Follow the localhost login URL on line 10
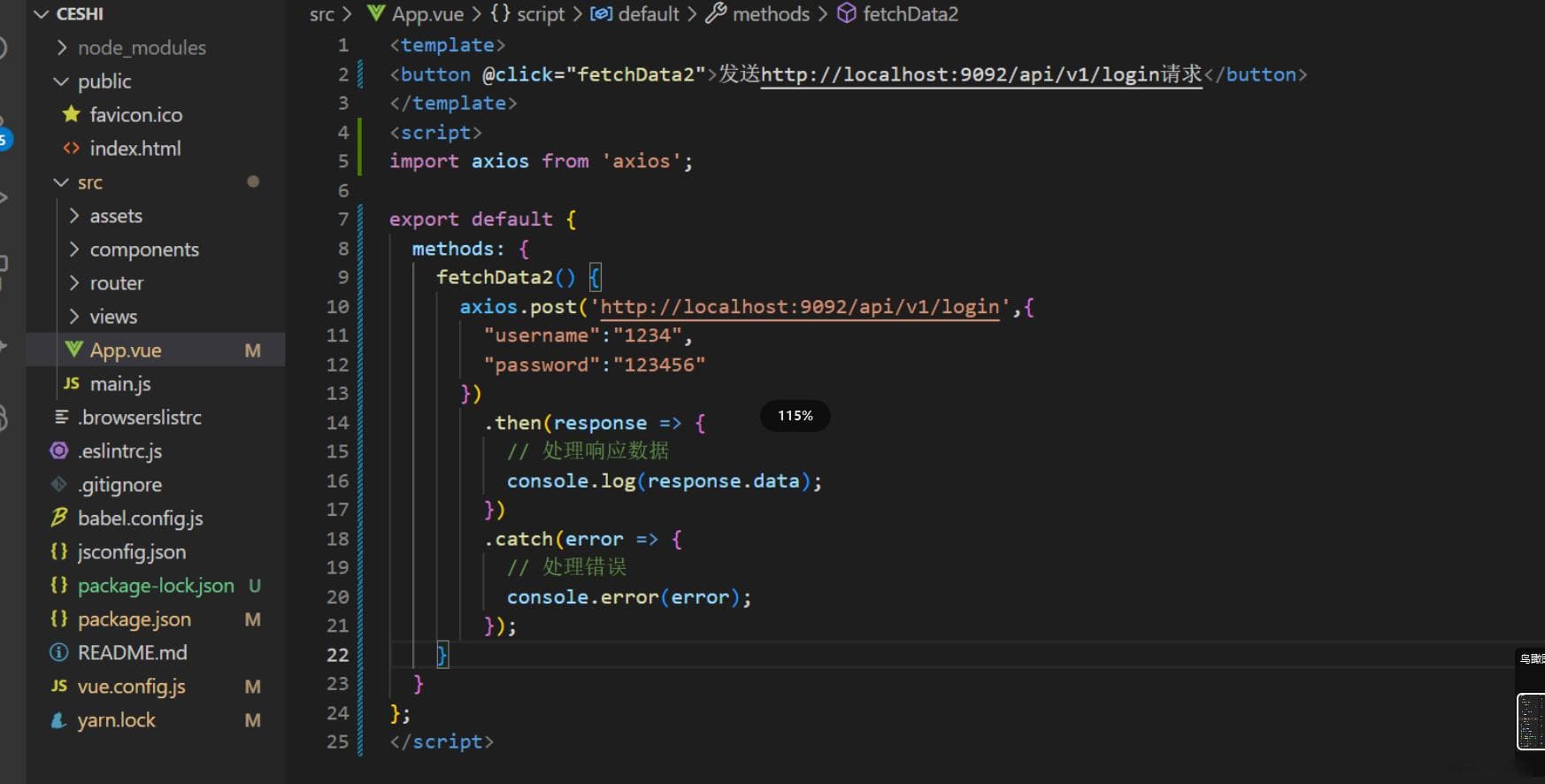This screenshot has height=784, width=1545. point(800,307)
